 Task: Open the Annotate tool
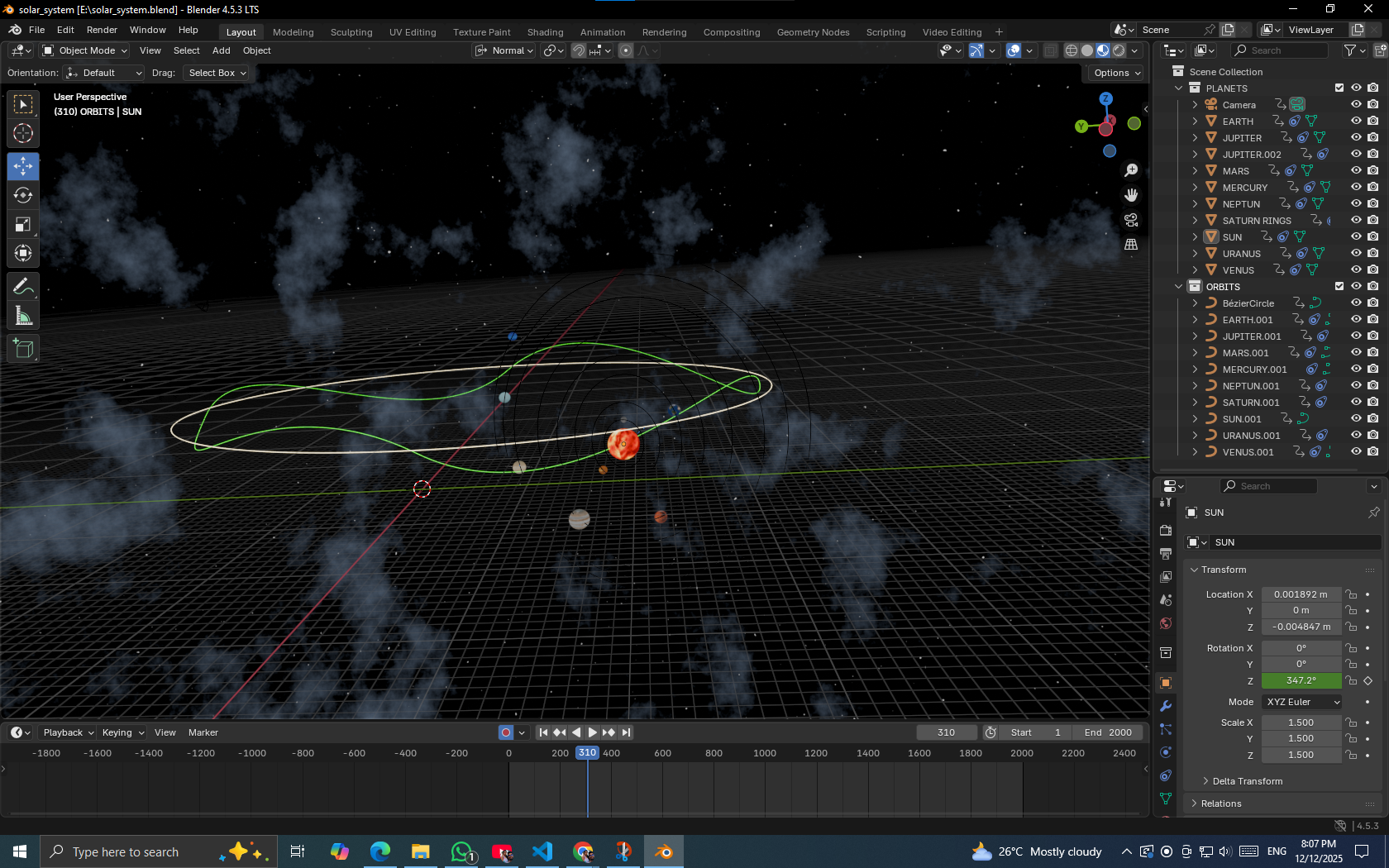[22, 286]
